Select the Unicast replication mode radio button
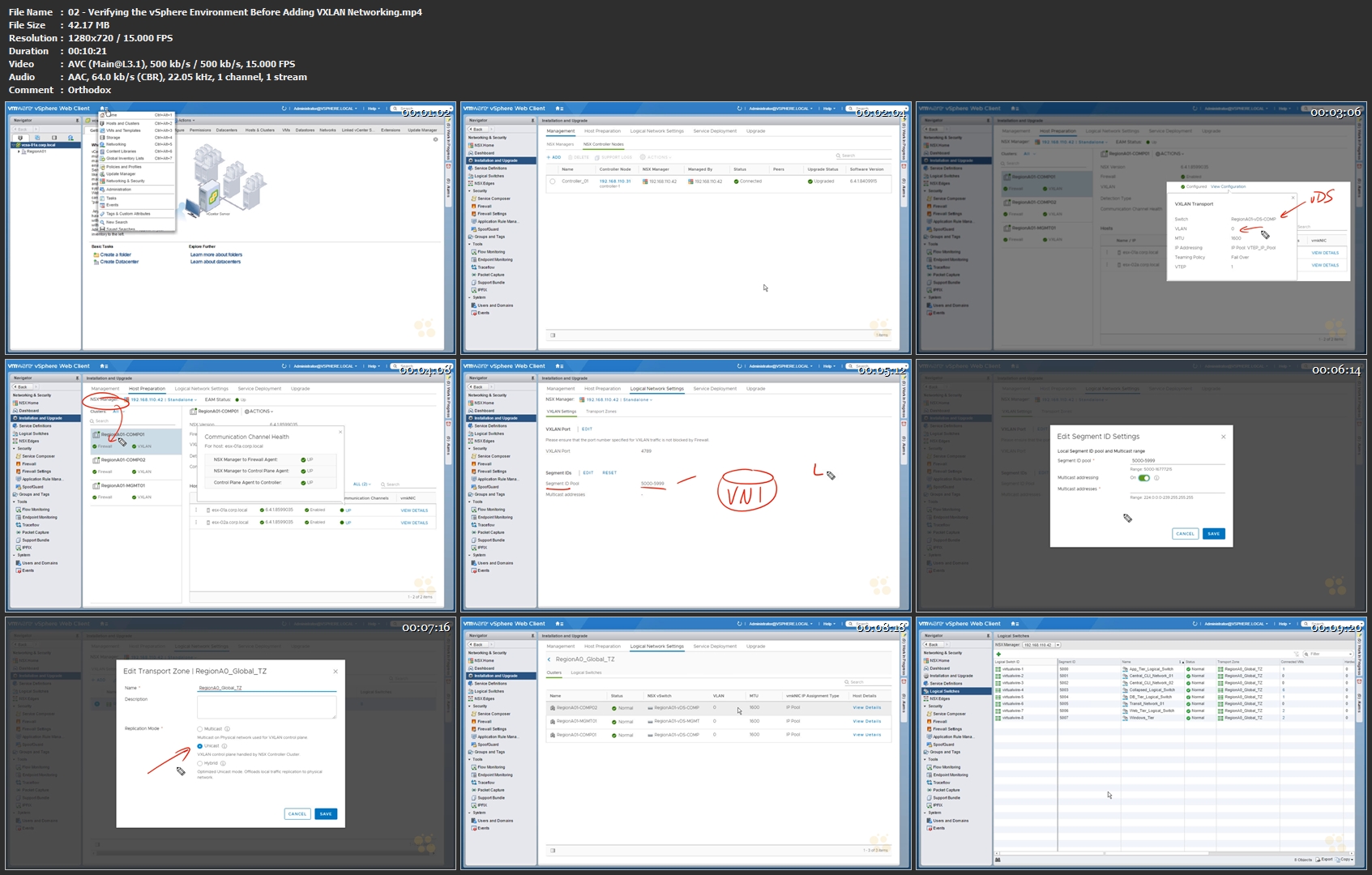 click(x=200, y=746)
